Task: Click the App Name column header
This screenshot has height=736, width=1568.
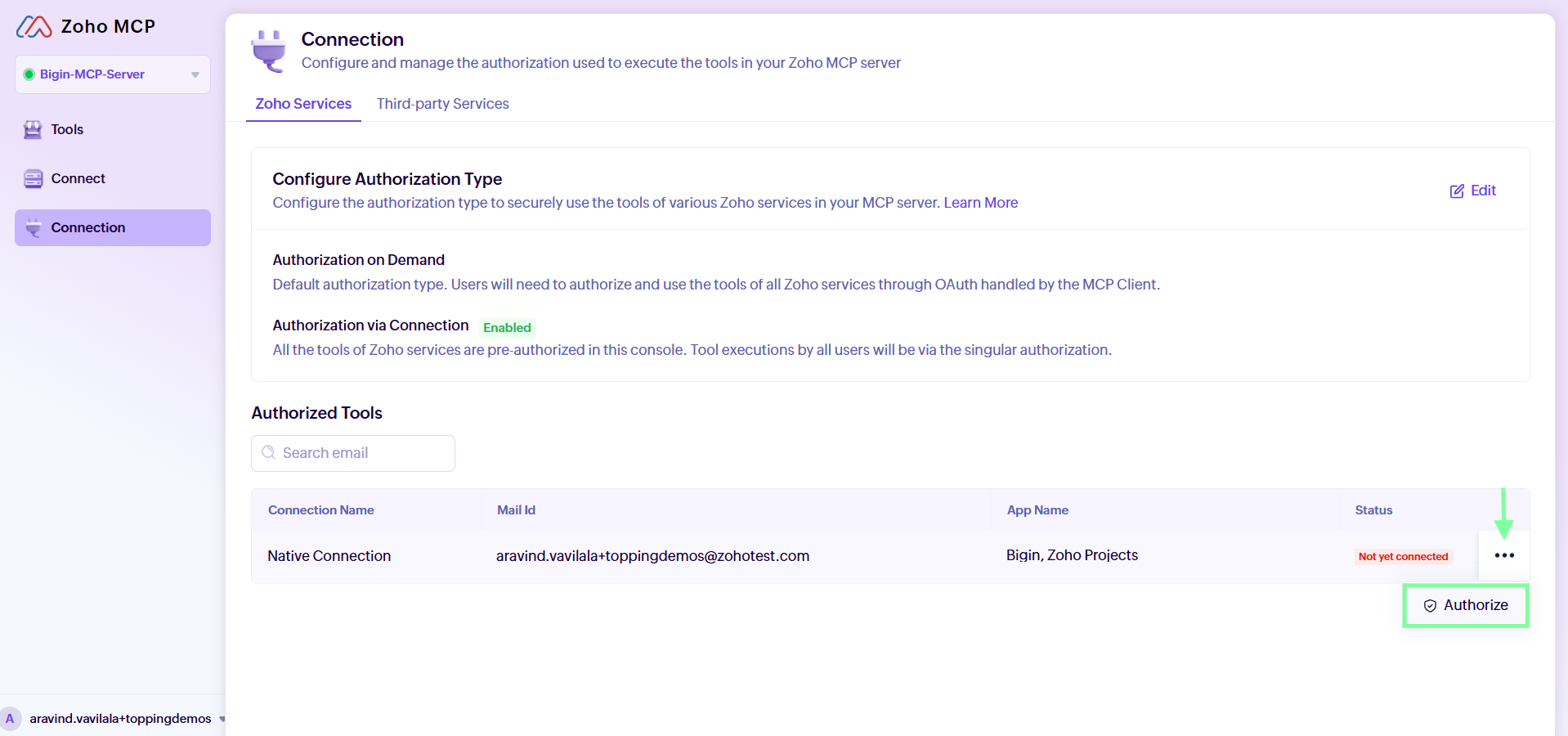Action: (x=1037, y=510)
